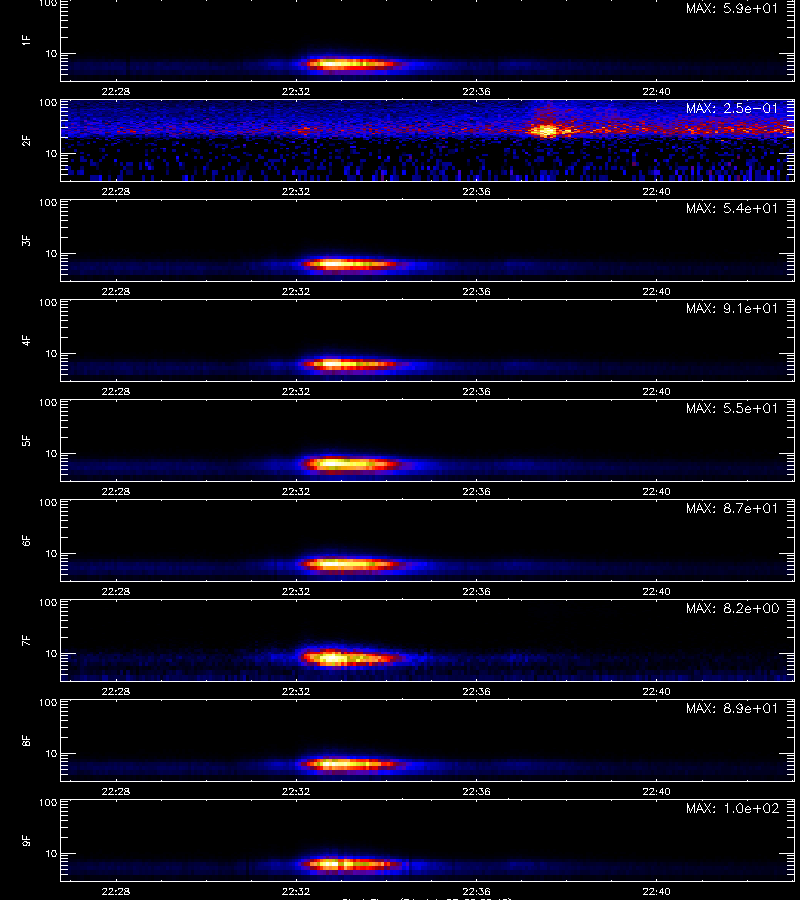Click the 22:36 time label under panel 3F
This screenshot has width=800, height=900.
pos(476,292)
